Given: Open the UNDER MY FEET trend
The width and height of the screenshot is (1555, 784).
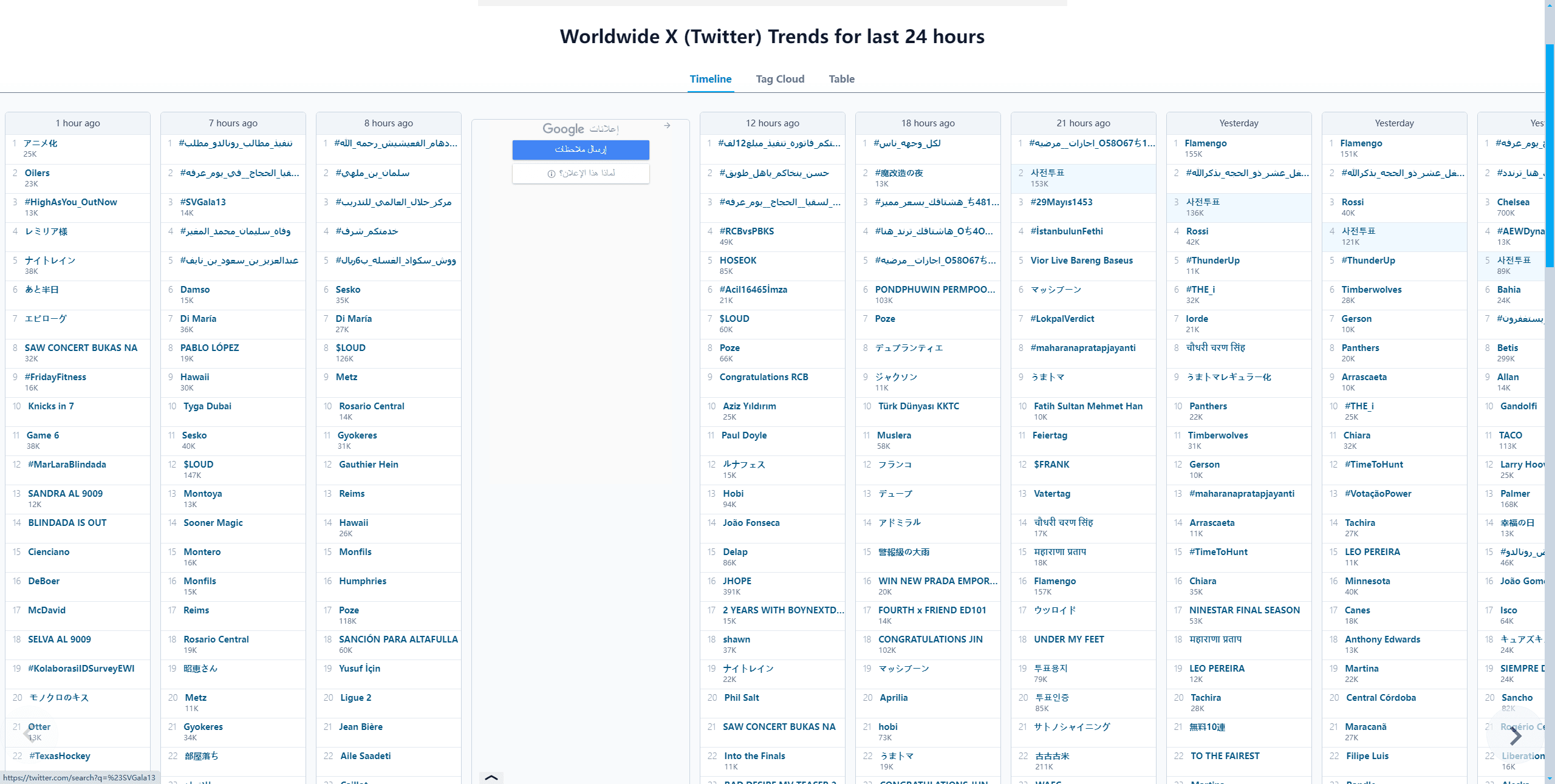Looking at the screenshot, I should pyautogui.click(x=1069, y=639).
